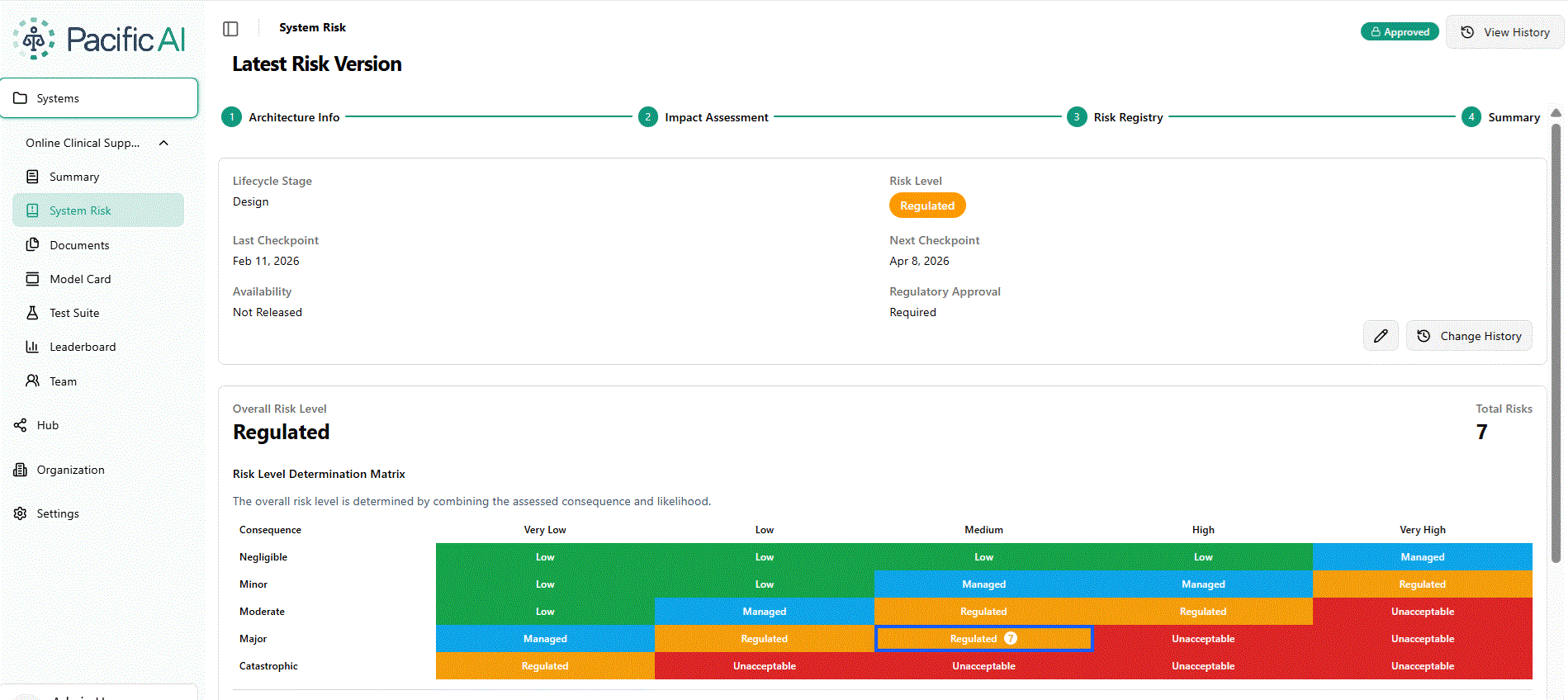Image resolution: width=1568 pixels, height=700 pixels.
Task: Click the Total Risks value 7
Action: (x=1482, y=432)
